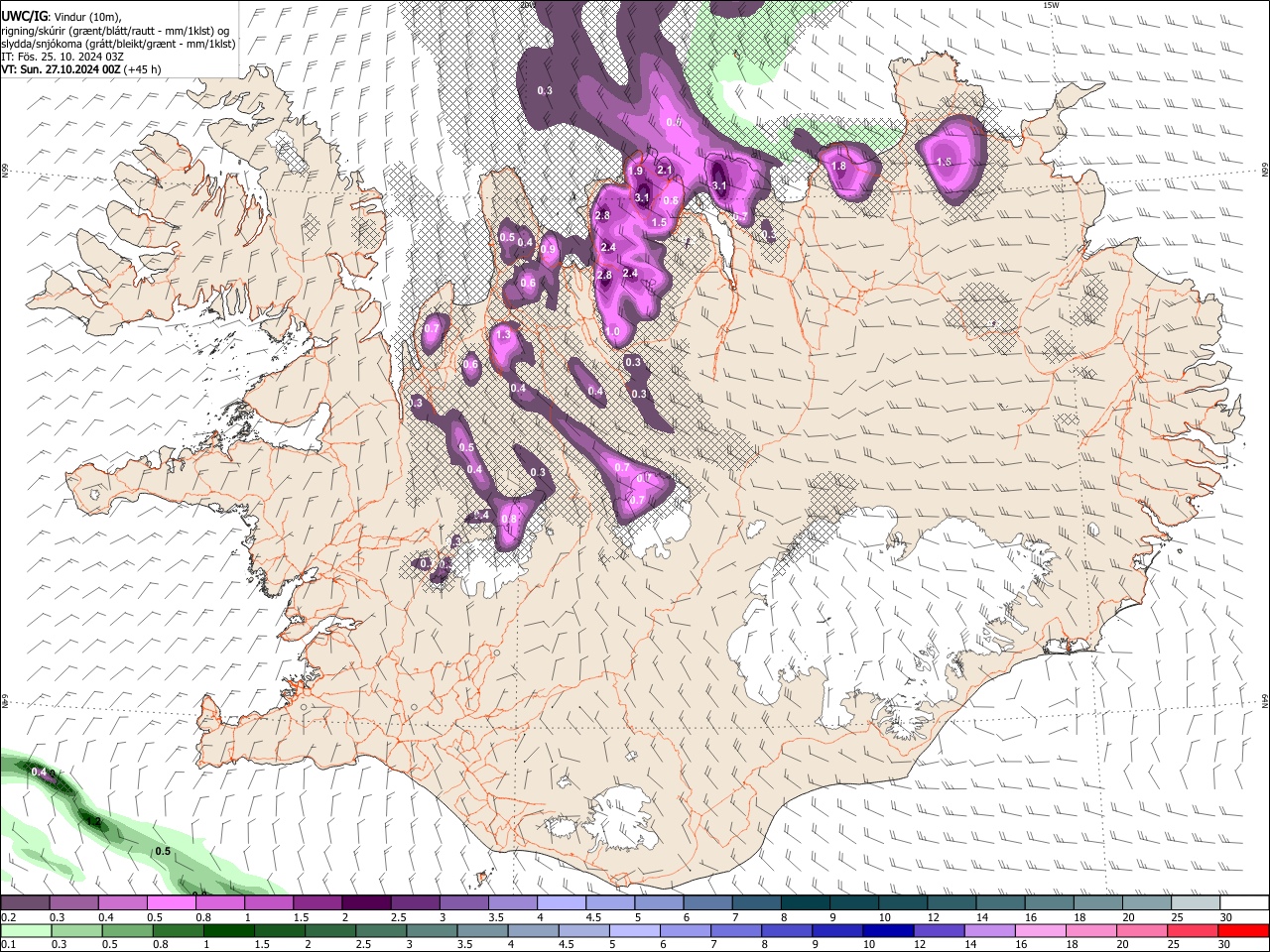The height and width of the screenshot is (952, 1270).
Task: Select the '64N' latitude label on right edge
Action: point(1265,700)
